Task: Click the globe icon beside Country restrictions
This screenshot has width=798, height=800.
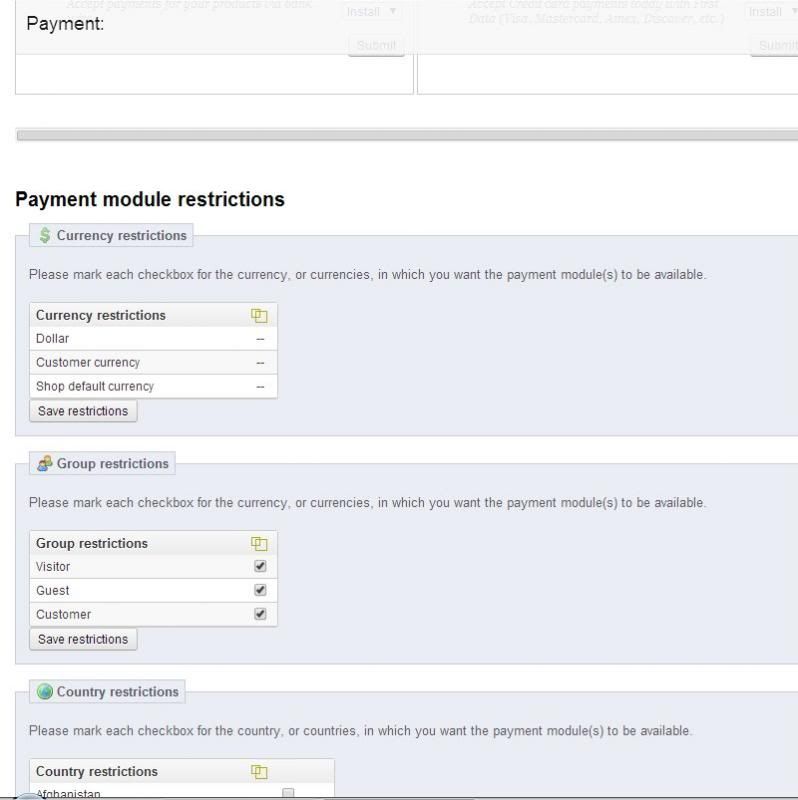Action: 44,692
